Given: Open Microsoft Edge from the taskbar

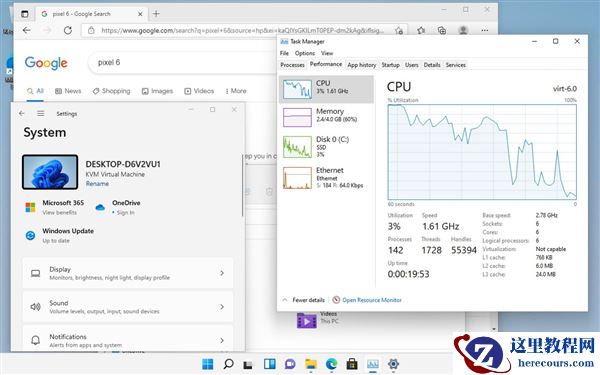Looking at the screenshot, I should tap(331, 364).
